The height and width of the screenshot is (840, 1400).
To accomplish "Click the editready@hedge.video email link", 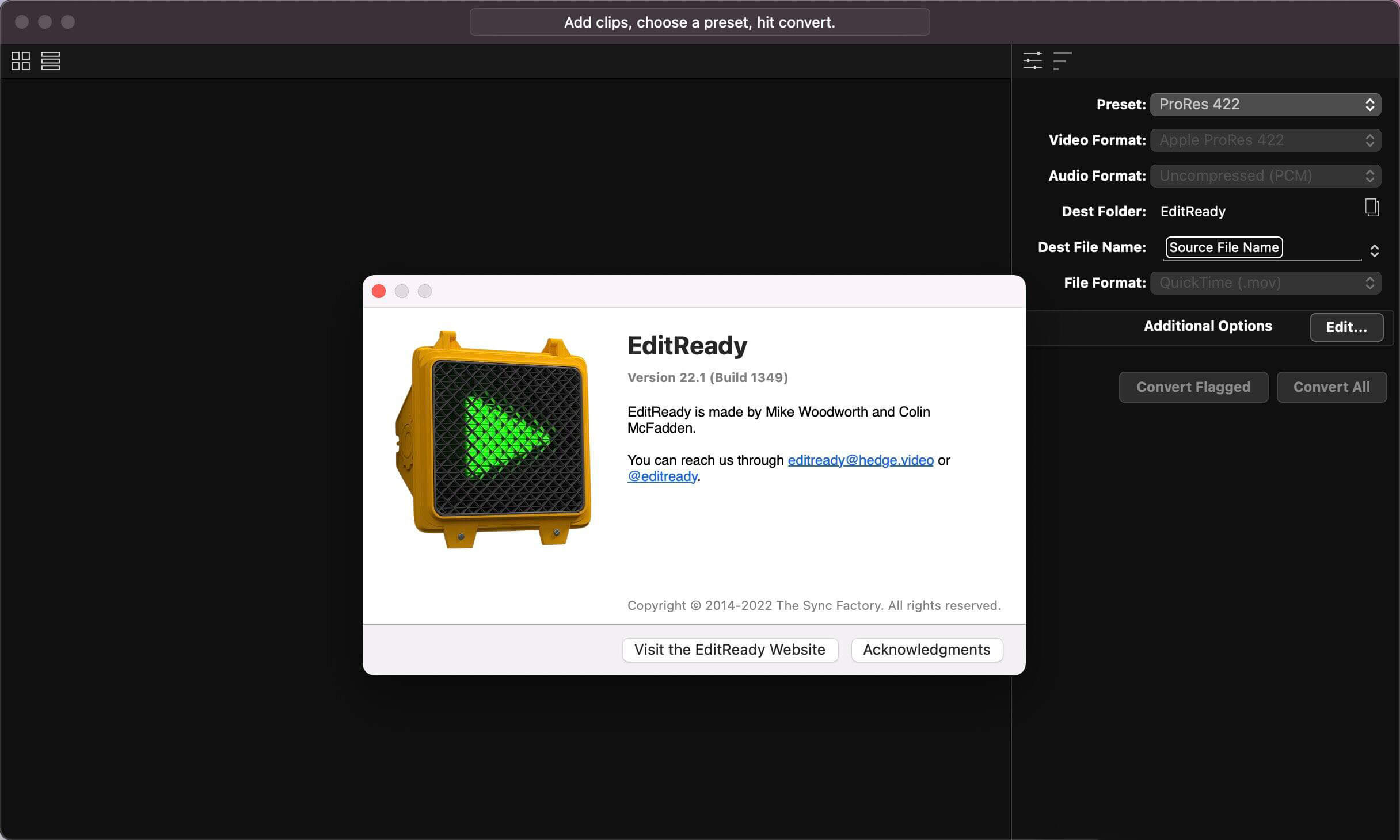I will [x=861, y=460].
